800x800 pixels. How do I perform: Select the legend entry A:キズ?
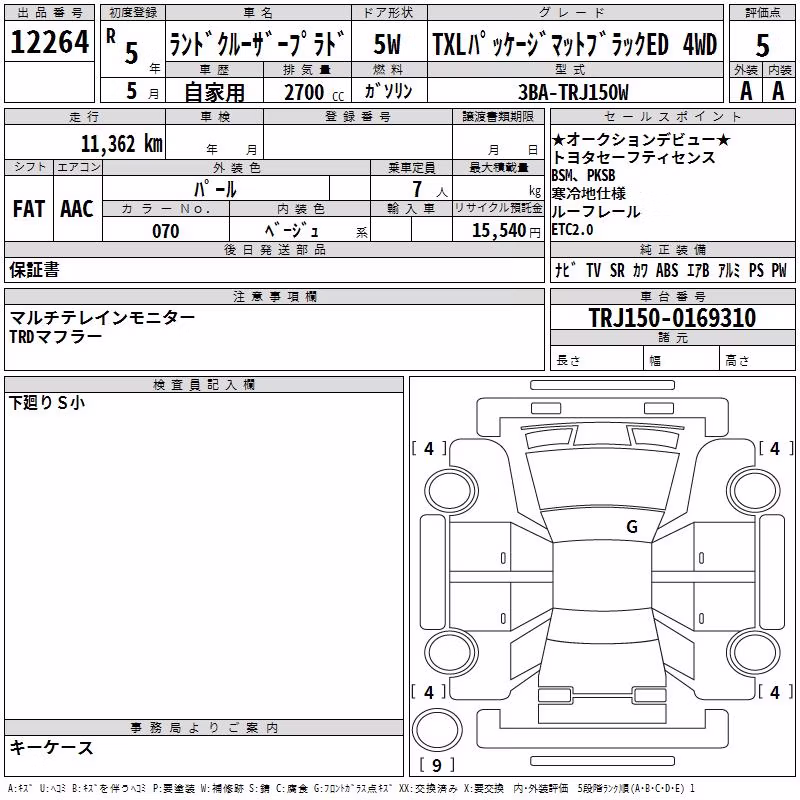pos(20,789)
